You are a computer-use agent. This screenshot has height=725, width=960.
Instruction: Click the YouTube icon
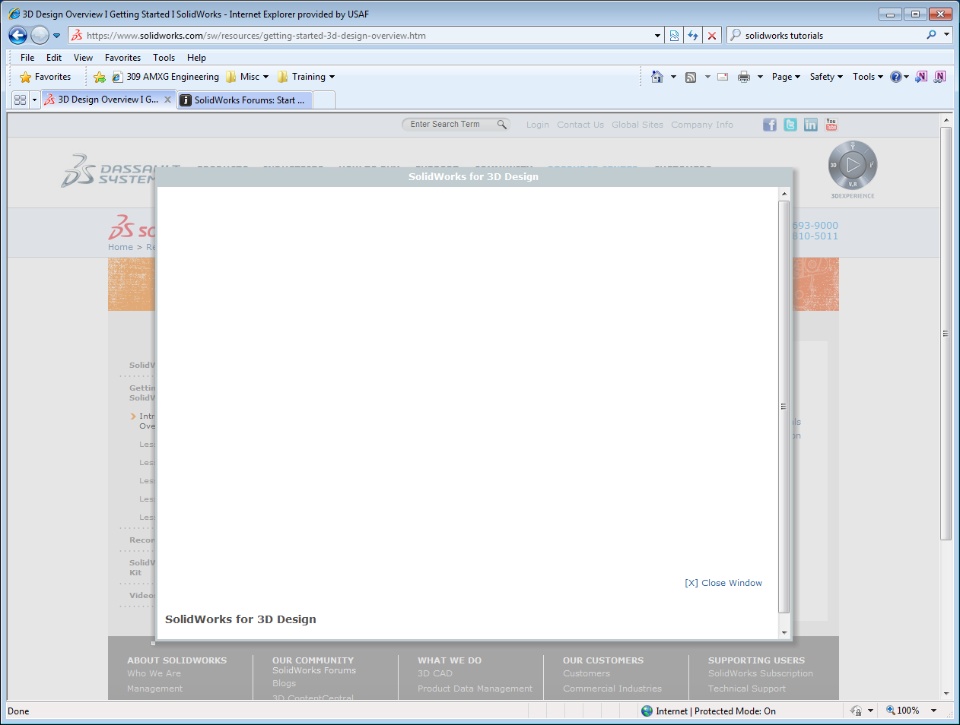click(831, 124)
